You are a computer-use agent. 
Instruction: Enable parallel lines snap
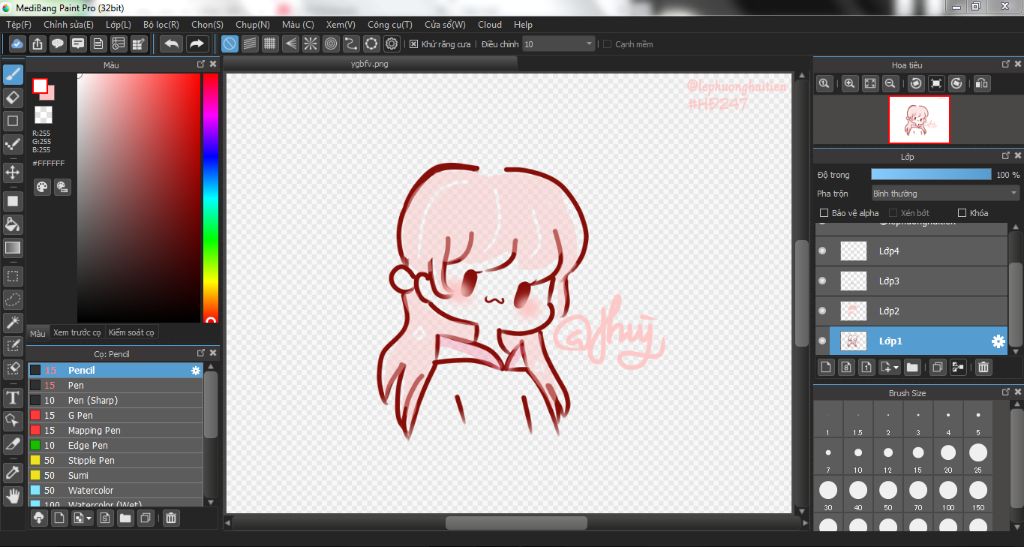[249, 44]
